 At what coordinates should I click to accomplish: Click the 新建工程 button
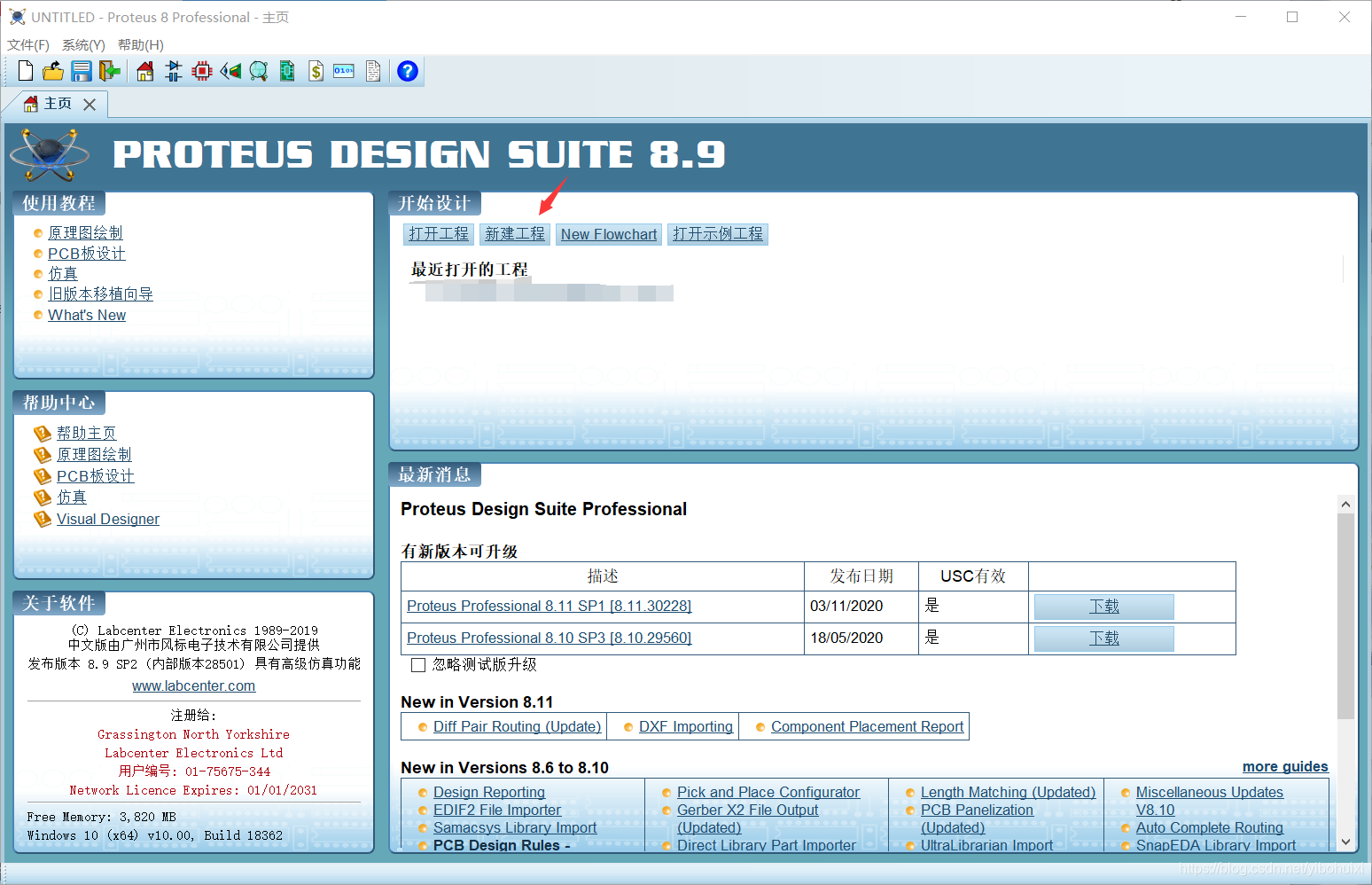pyautogui.click(x=515, y=234)
